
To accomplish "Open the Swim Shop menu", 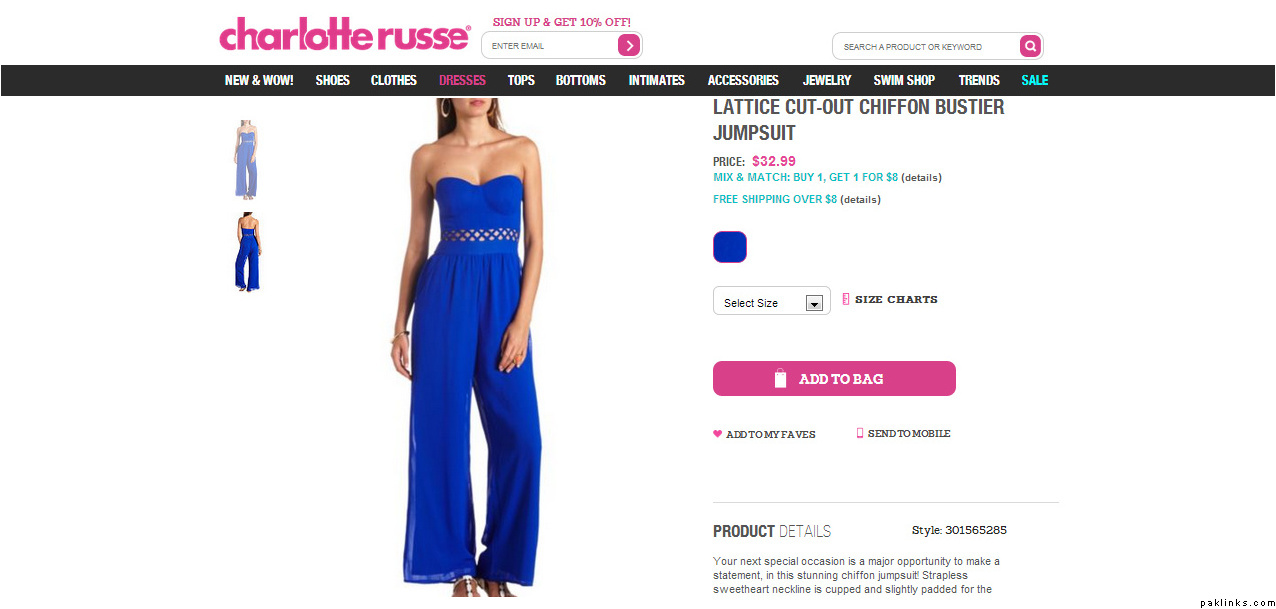I will (x=904, y=80).
